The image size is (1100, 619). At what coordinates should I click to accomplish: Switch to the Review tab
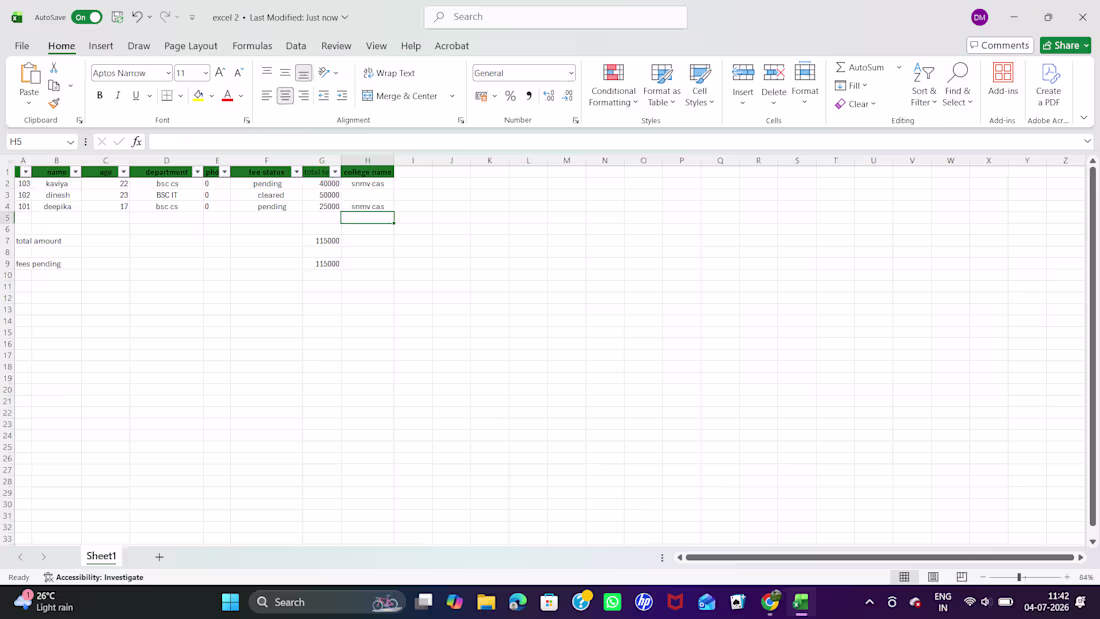coord(336,46)
